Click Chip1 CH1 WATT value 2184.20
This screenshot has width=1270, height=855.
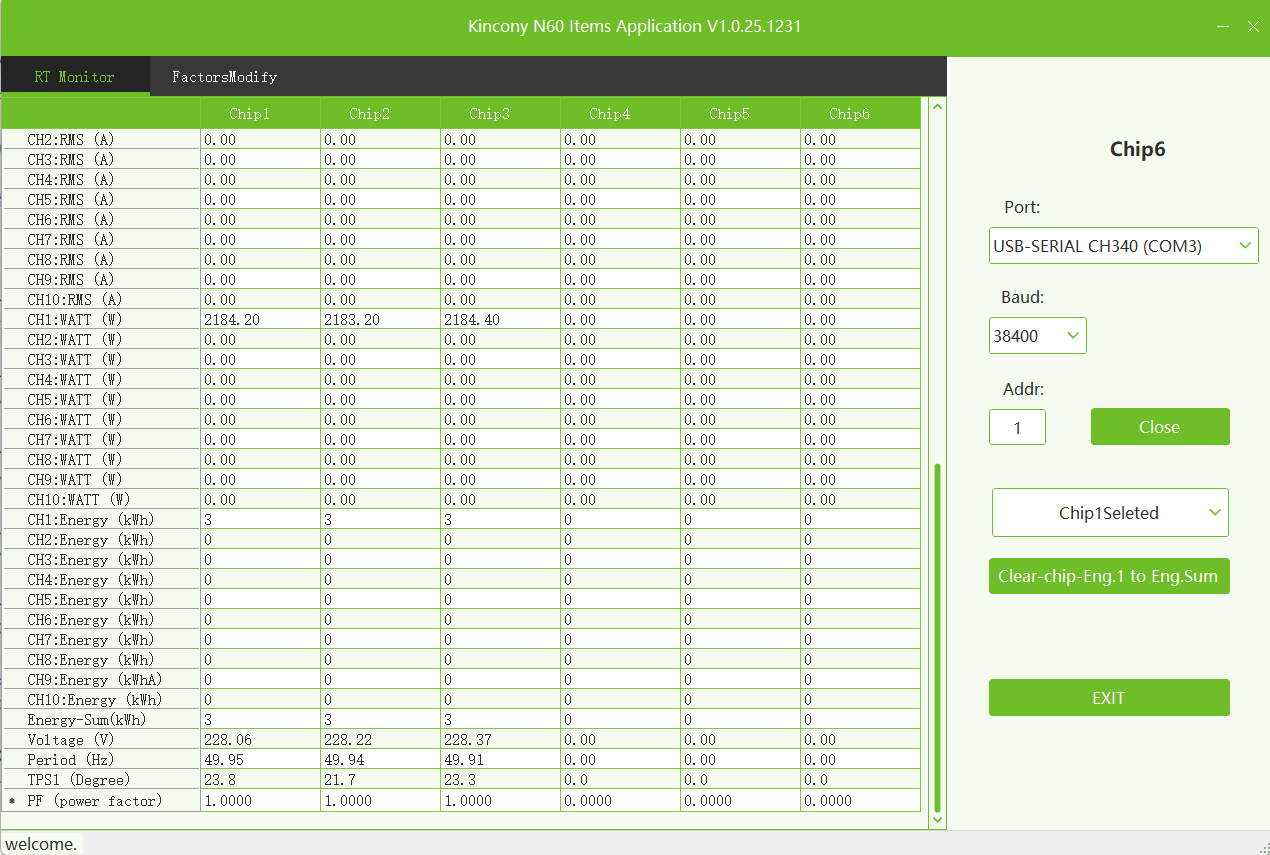pyautogui.click(x=232, y=320)
